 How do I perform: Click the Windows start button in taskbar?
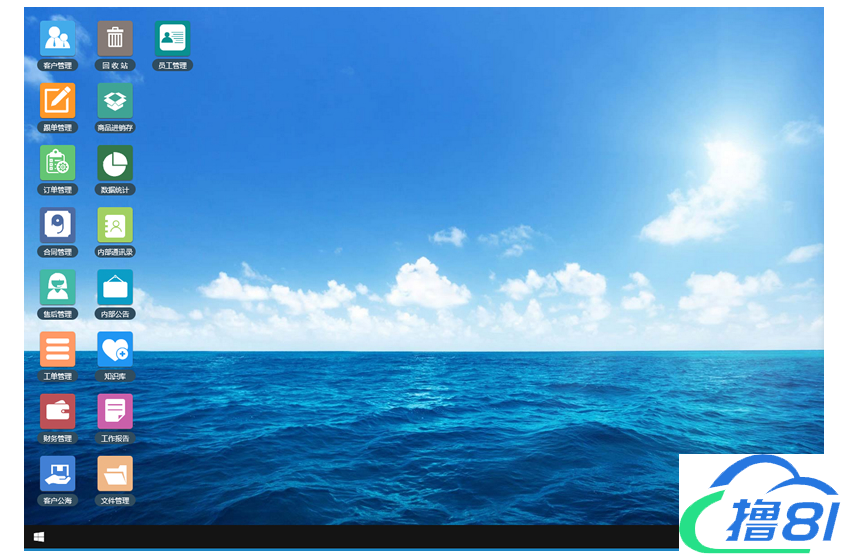click(x=39, y=537)
